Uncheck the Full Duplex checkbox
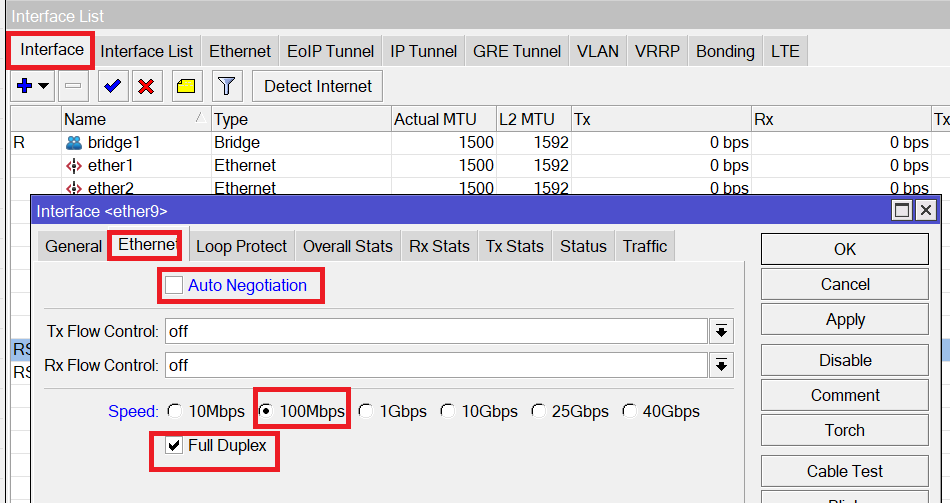This screenshot has height=503, width=950. pos(174,445)
